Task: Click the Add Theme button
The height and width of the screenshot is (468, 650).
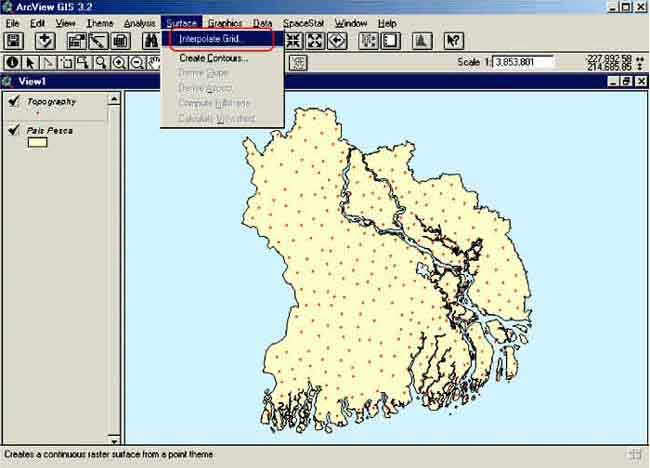Action: click(x=45, y=41)
